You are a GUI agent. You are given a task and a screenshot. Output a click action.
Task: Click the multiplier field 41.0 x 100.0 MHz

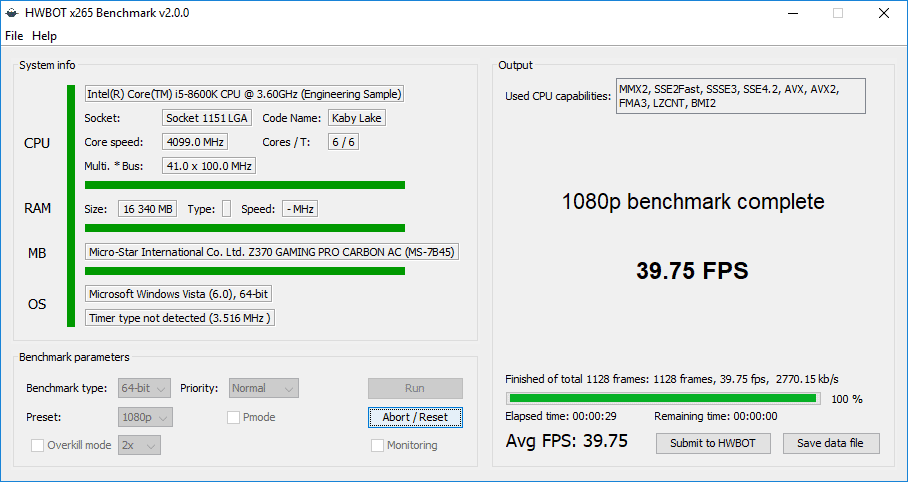209,166
